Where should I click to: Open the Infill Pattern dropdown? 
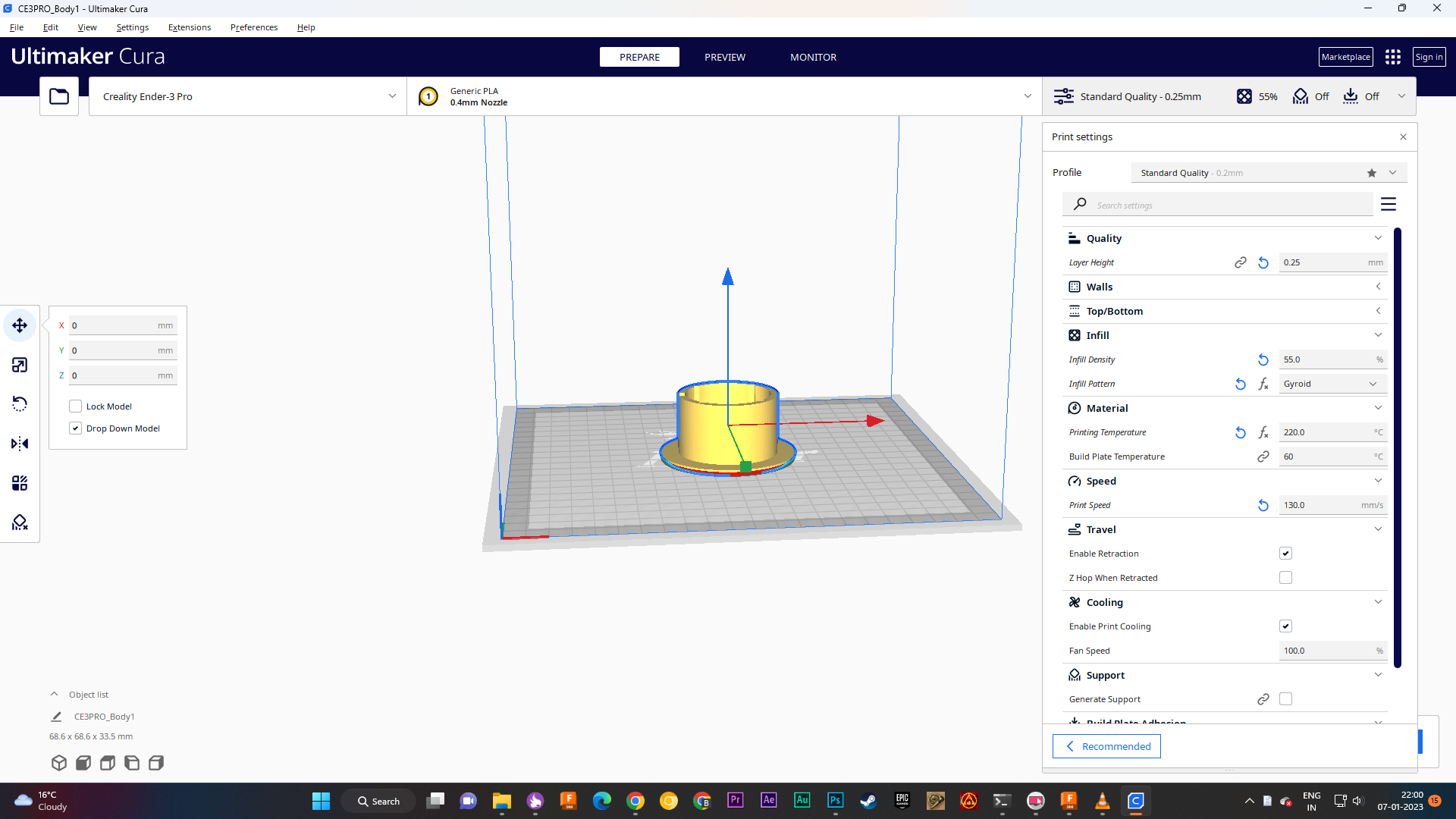[1332, 384]
